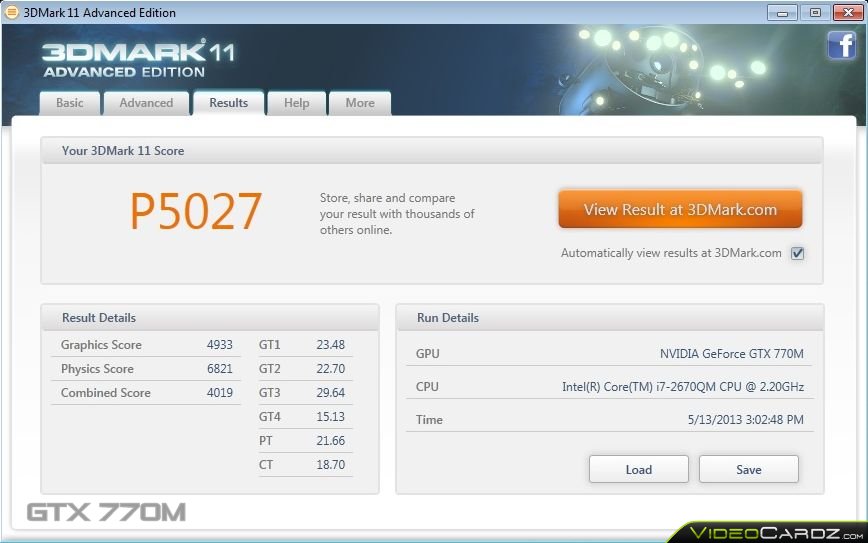Screen dimensions: 868x543
Task: Click the time 5/13/2013 3:02:48 PM
Action: point(745,420)
